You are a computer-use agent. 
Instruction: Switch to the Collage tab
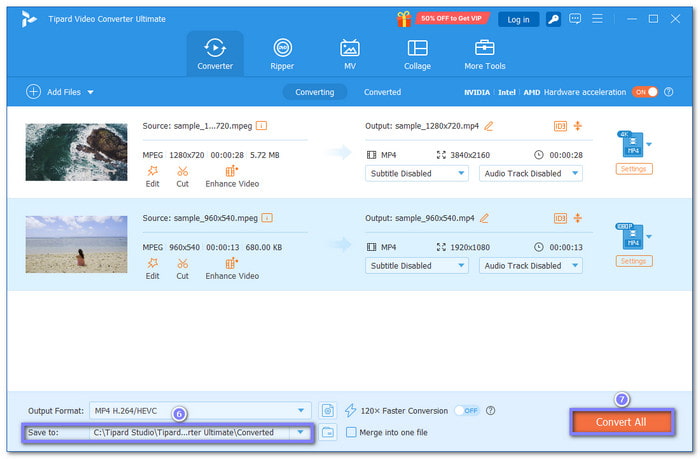pos(417,54)
